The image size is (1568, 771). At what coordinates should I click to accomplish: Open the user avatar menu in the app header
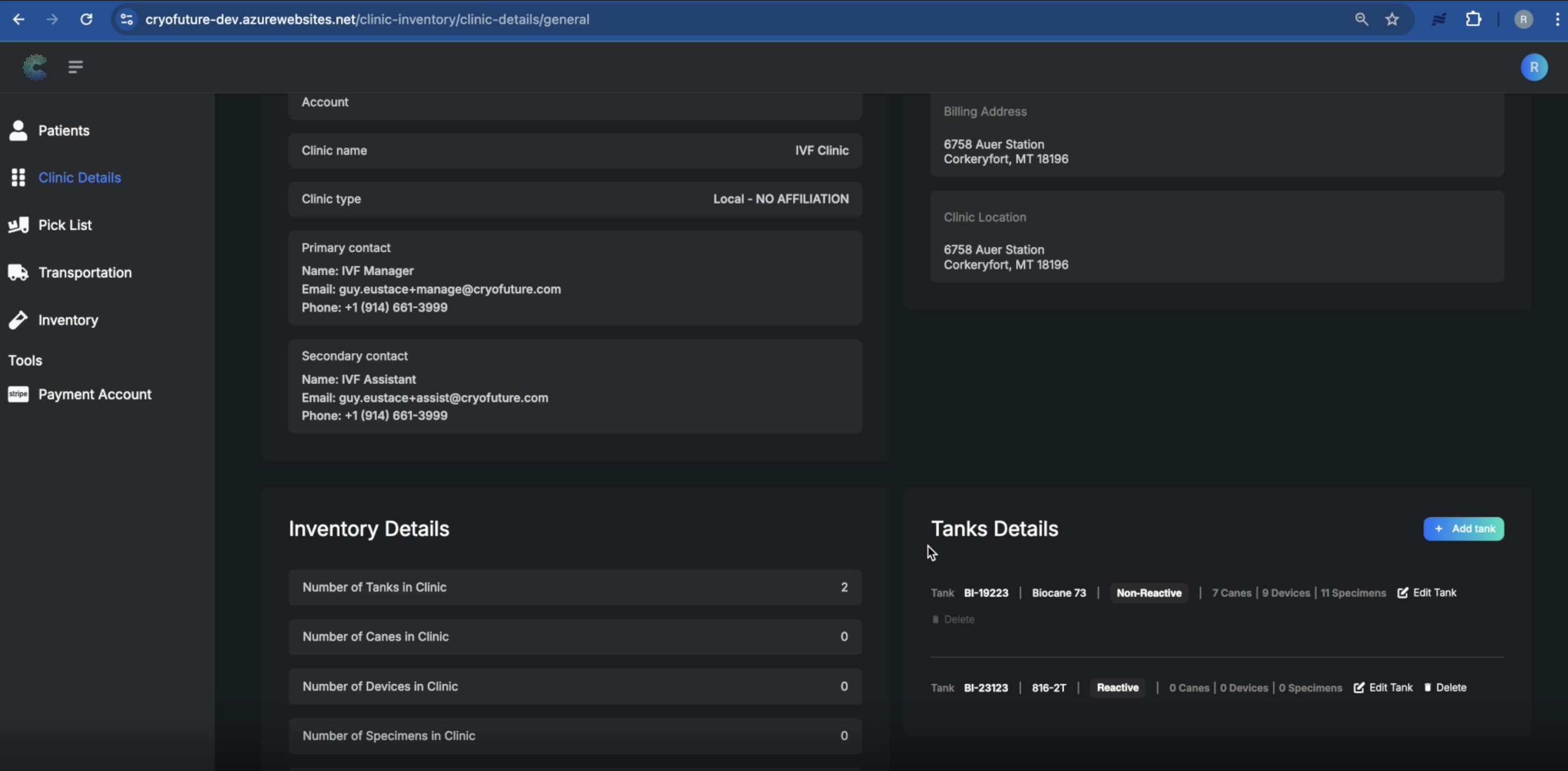coord(1534,67)
